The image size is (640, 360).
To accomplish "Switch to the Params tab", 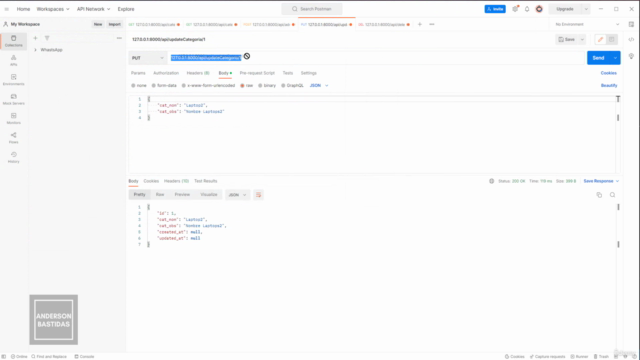I will coord(138,73).
